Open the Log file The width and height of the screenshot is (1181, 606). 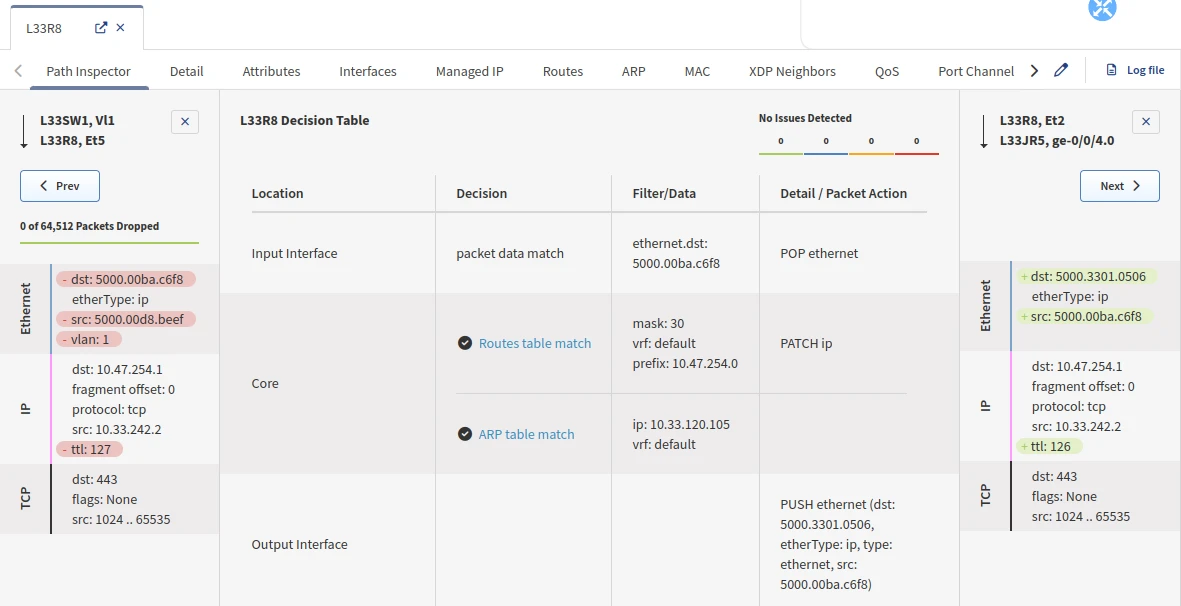pyautogui.click(x=1135, y=71)
